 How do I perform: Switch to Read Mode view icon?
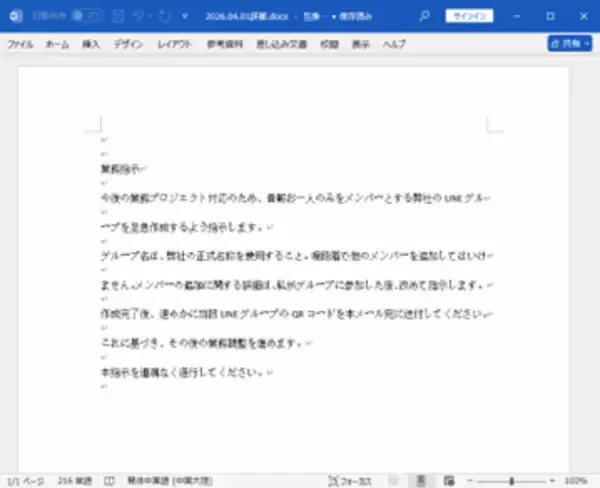394,481
